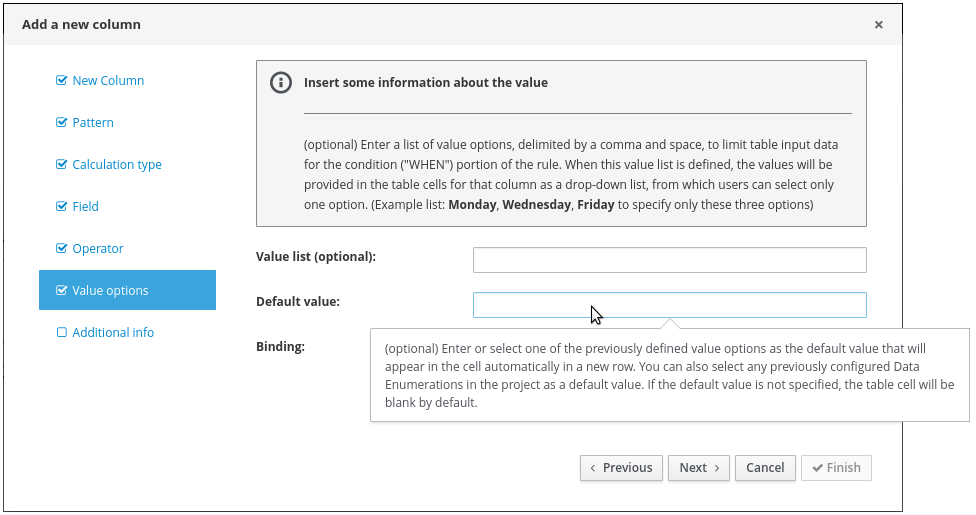Screen dimensions: 976x515
Task: Click the checkmark icon beside Operator
Action: click(62, 249)
